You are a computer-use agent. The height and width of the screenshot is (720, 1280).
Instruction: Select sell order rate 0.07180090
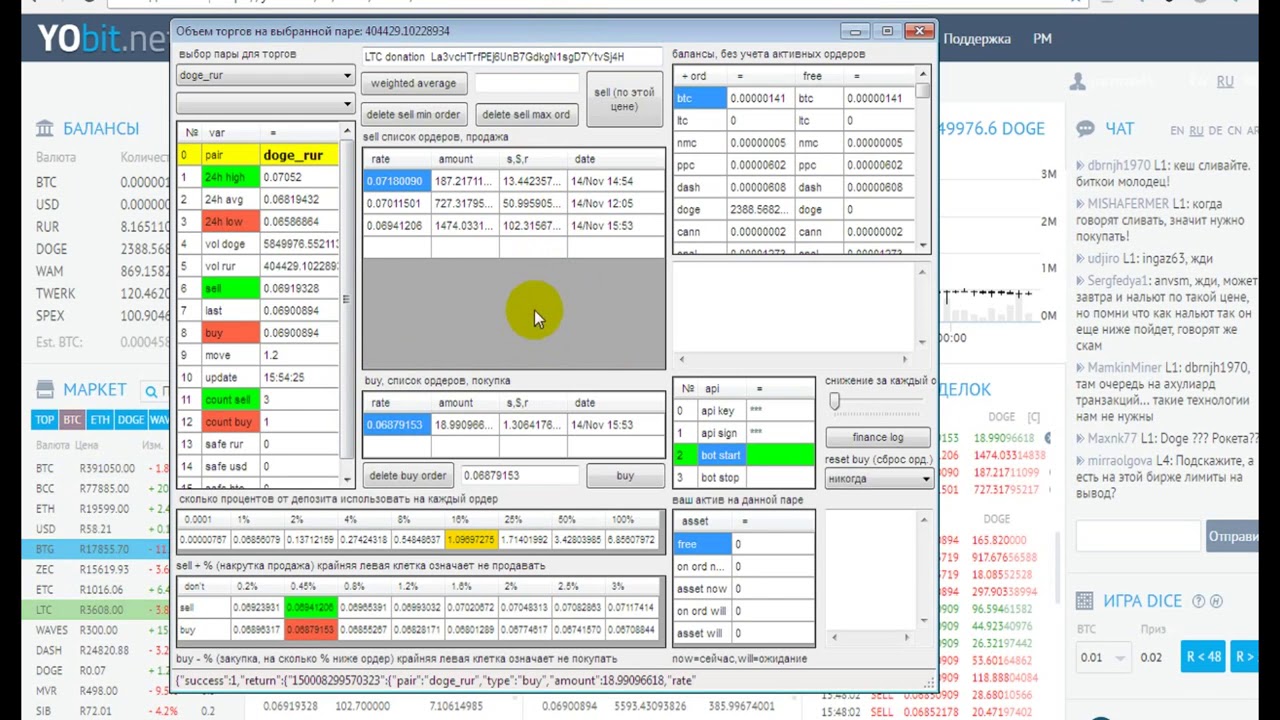(x=396, y=181)
